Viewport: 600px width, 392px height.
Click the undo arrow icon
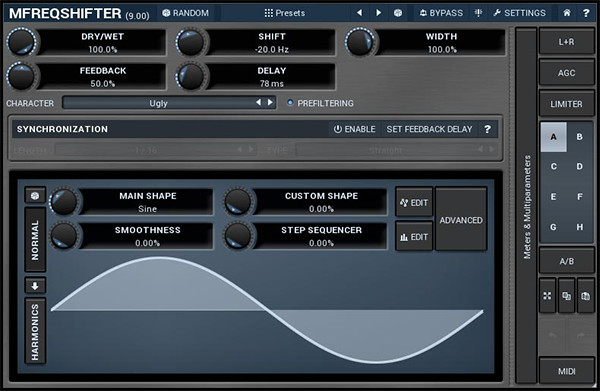point(553,335)
